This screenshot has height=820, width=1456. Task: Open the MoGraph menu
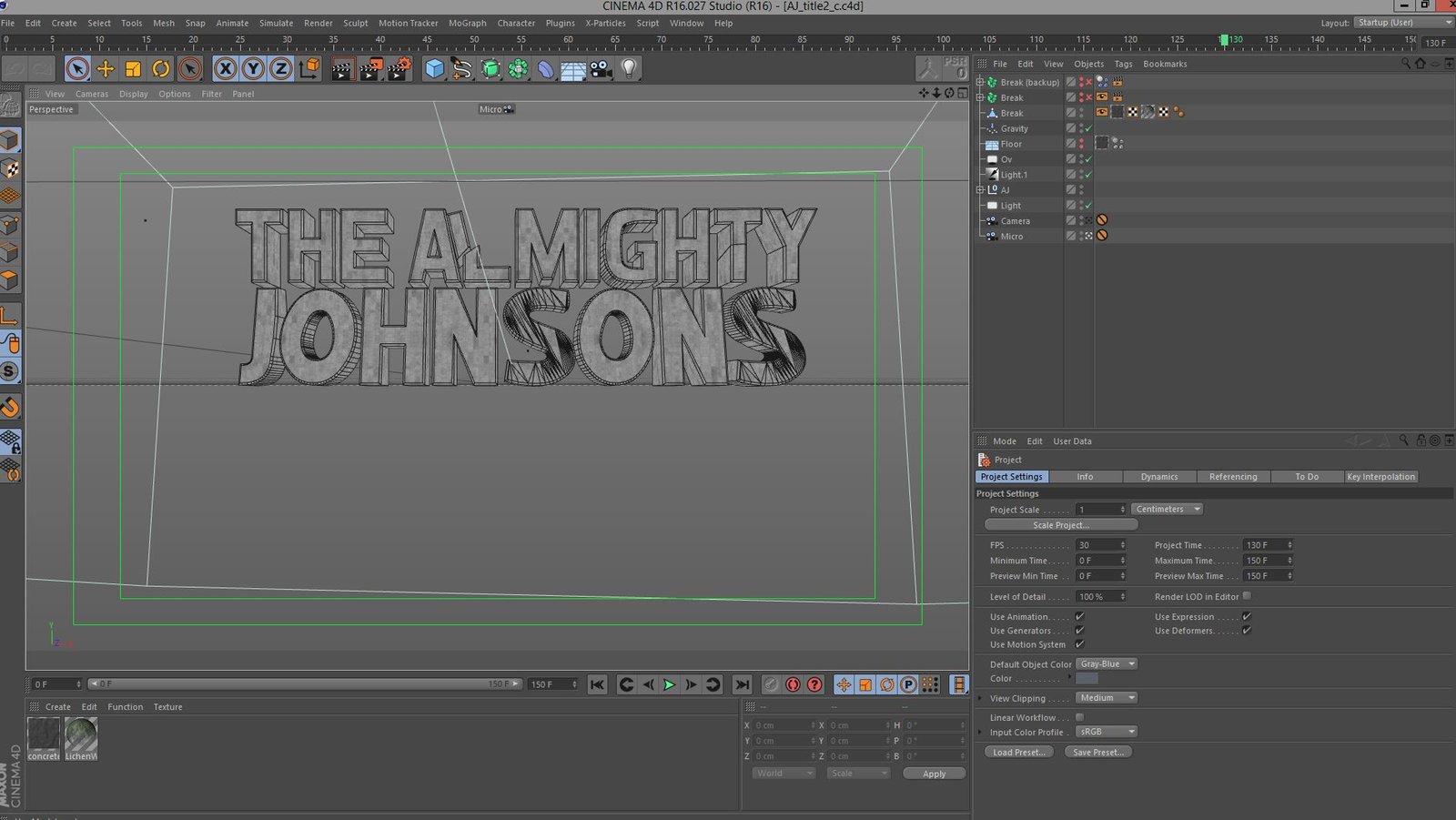(467, 23)
